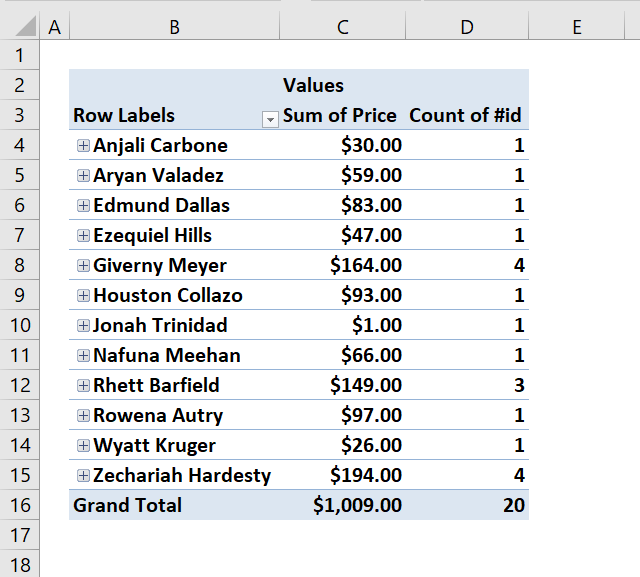The image size is (640, 577).
Task: Expand the Giverny Meyer details
Action: click(83, 266)
